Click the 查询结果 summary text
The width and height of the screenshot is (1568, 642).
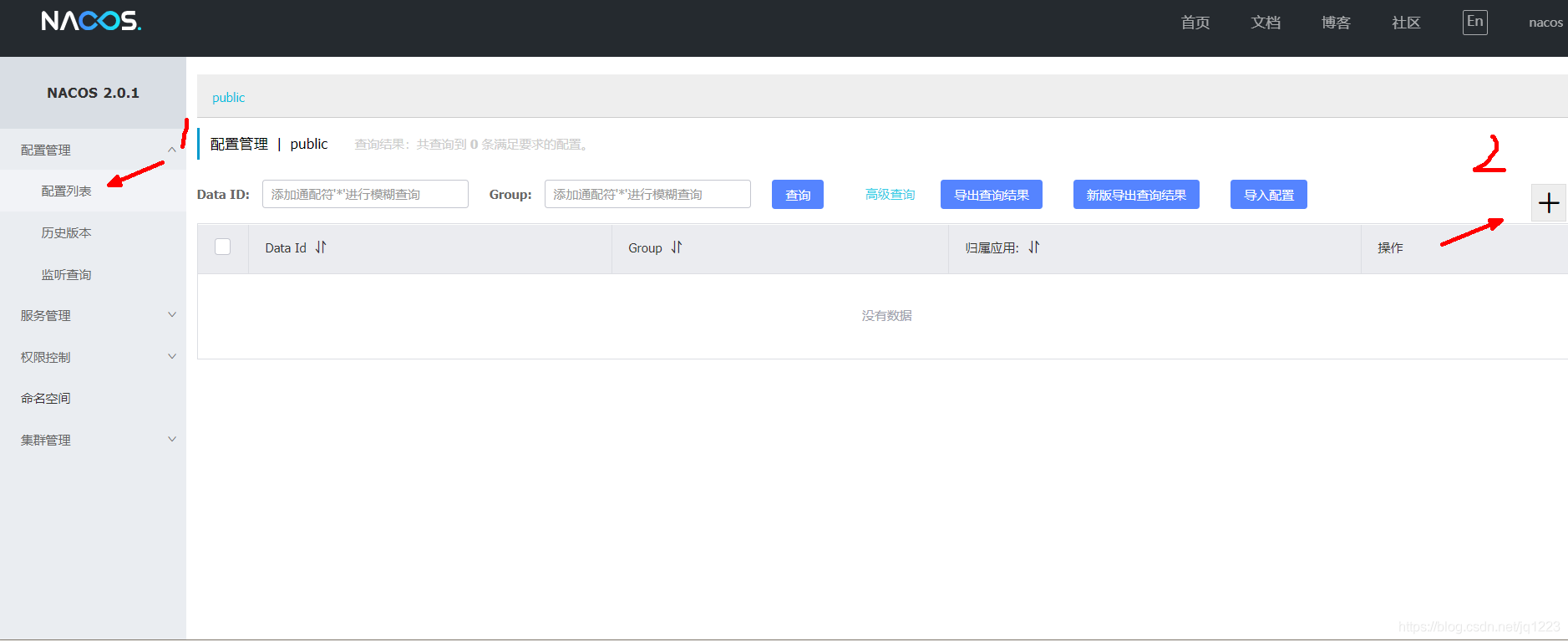click(x=474, y=144)
